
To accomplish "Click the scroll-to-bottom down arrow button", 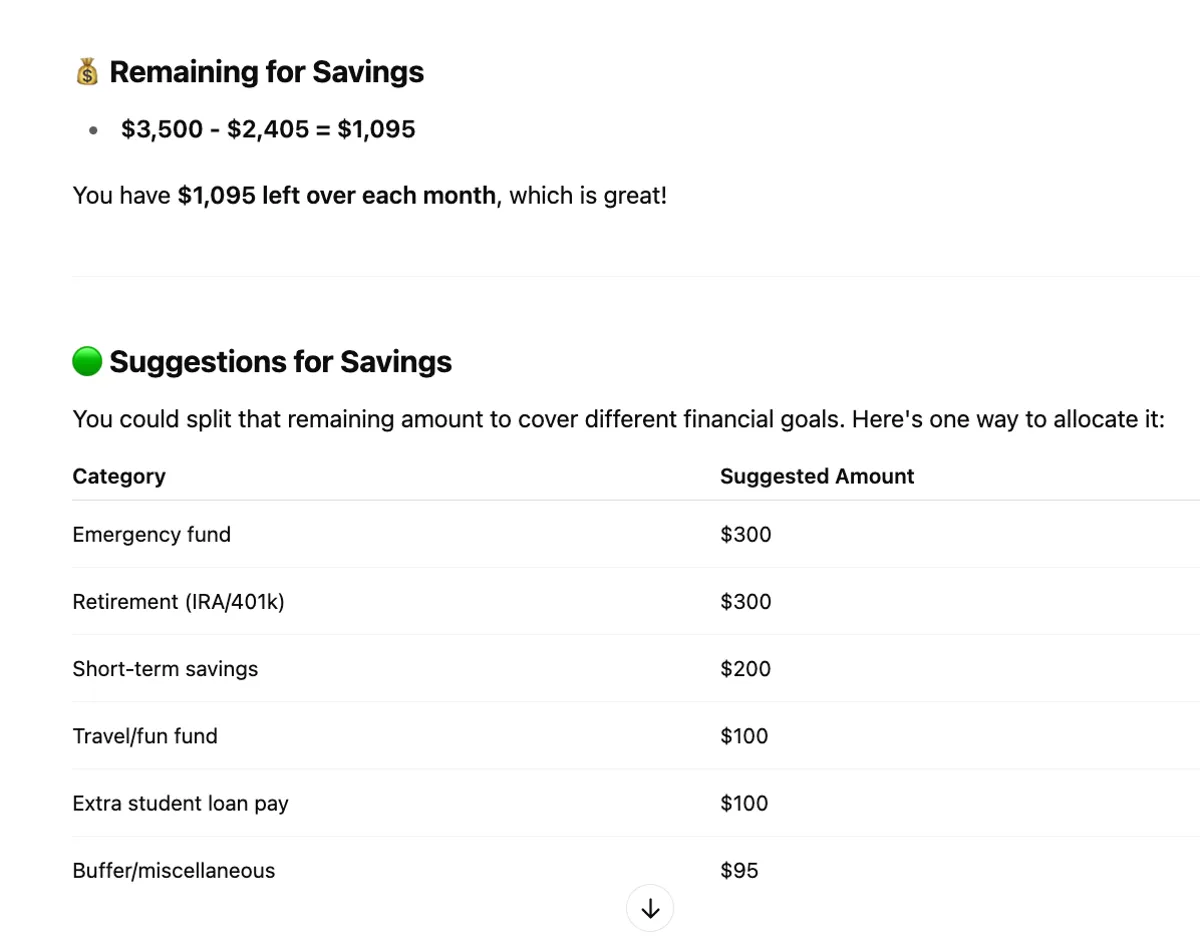I will click(650, 908).
